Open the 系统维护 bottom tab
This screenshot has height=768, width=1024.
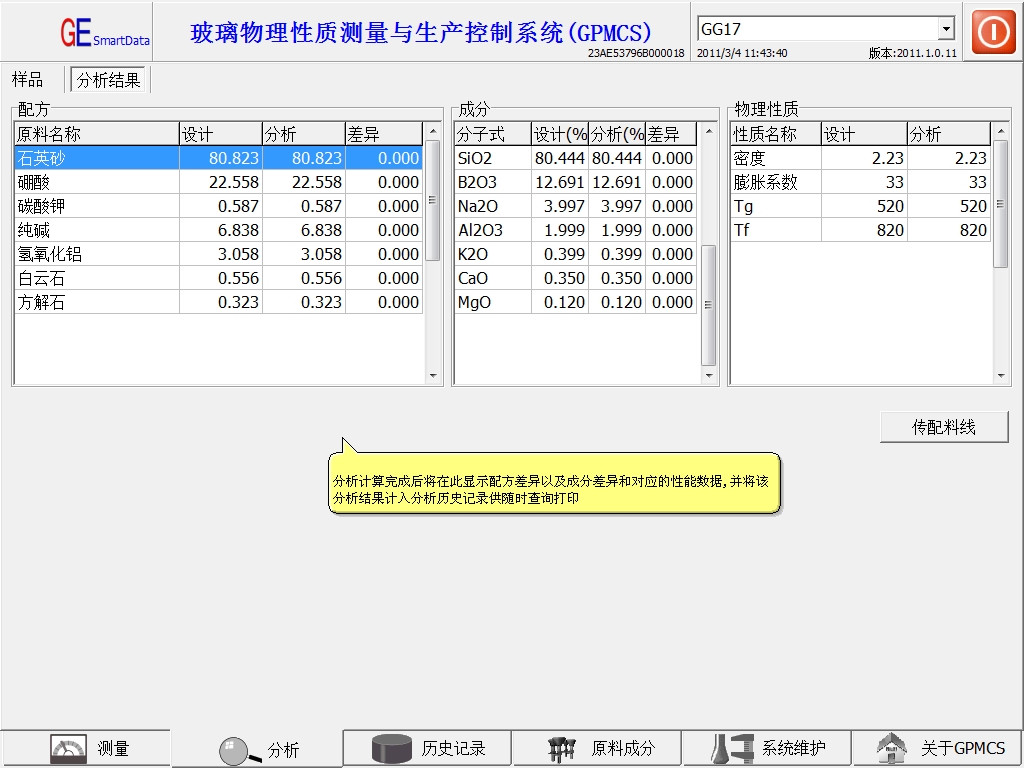tap(767, 748)
